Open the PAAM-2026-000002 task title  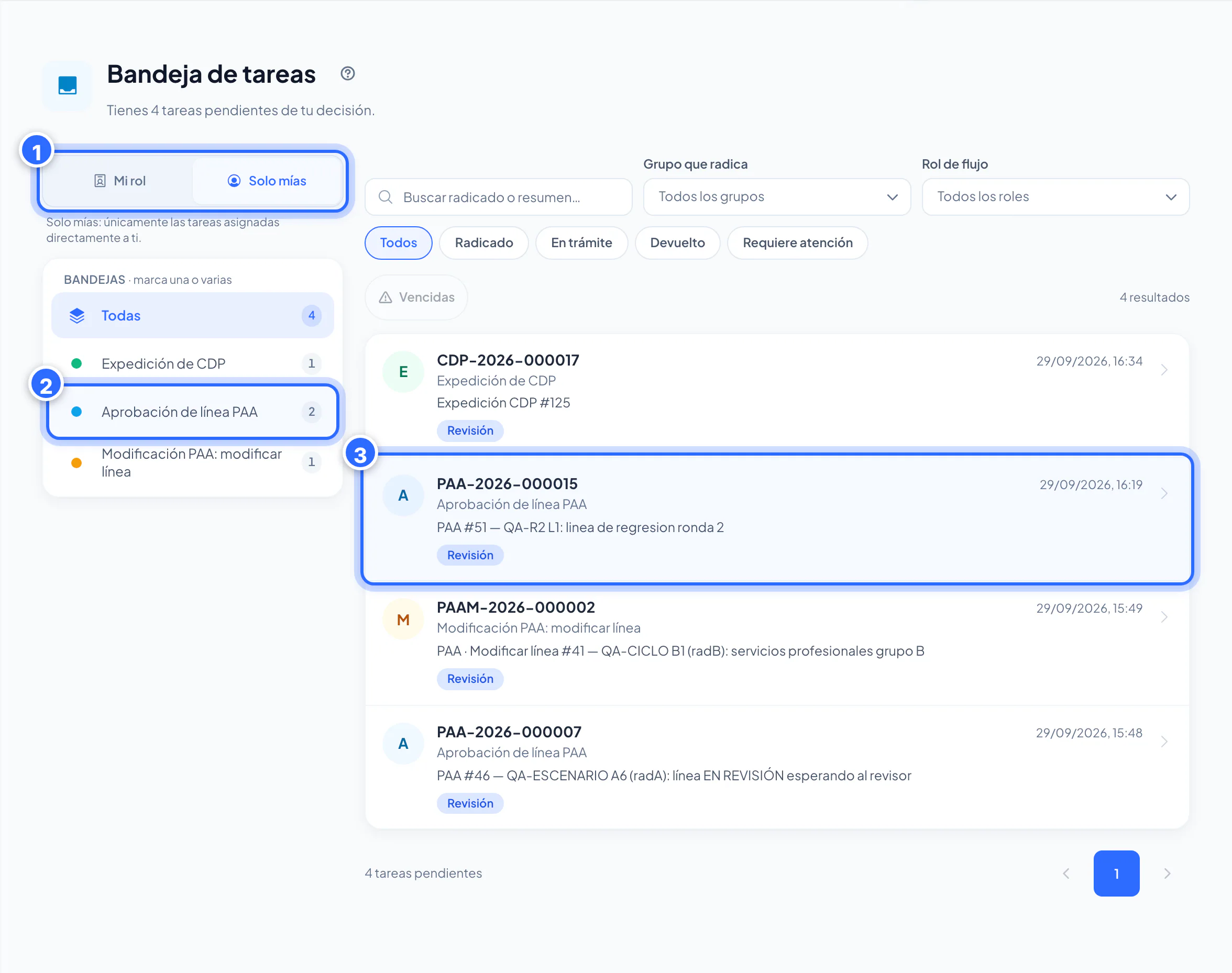pyautogui.click(x=516, y=607)
